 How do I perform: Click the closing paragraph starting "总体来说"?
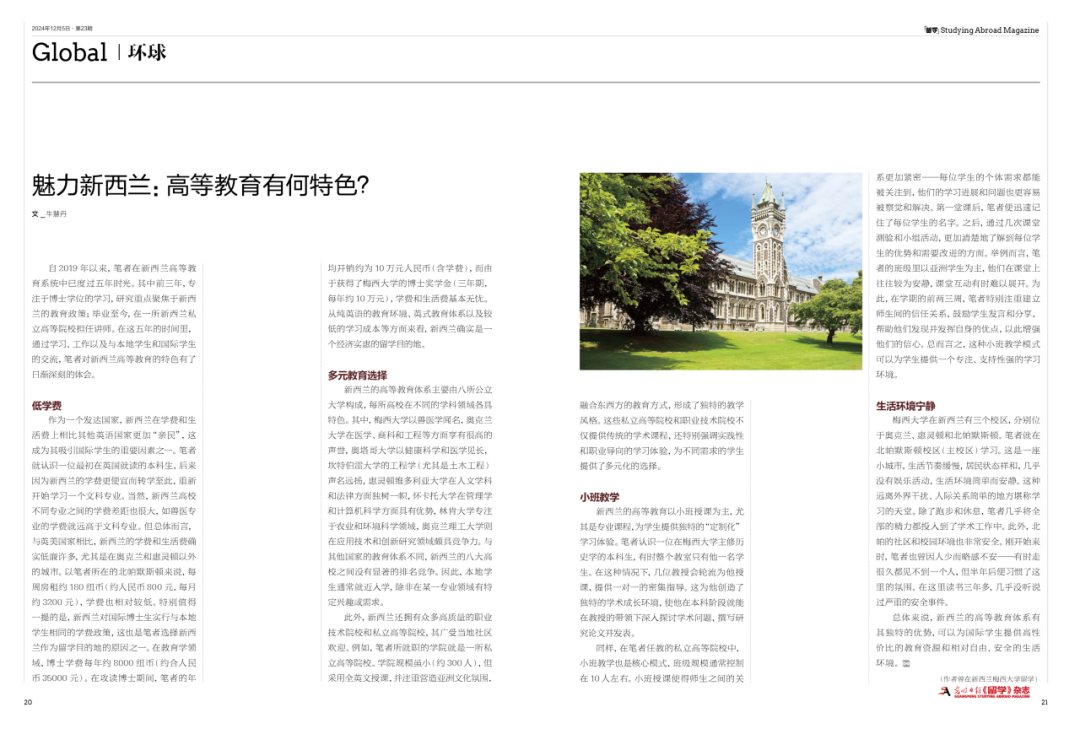tap(958, 640)
